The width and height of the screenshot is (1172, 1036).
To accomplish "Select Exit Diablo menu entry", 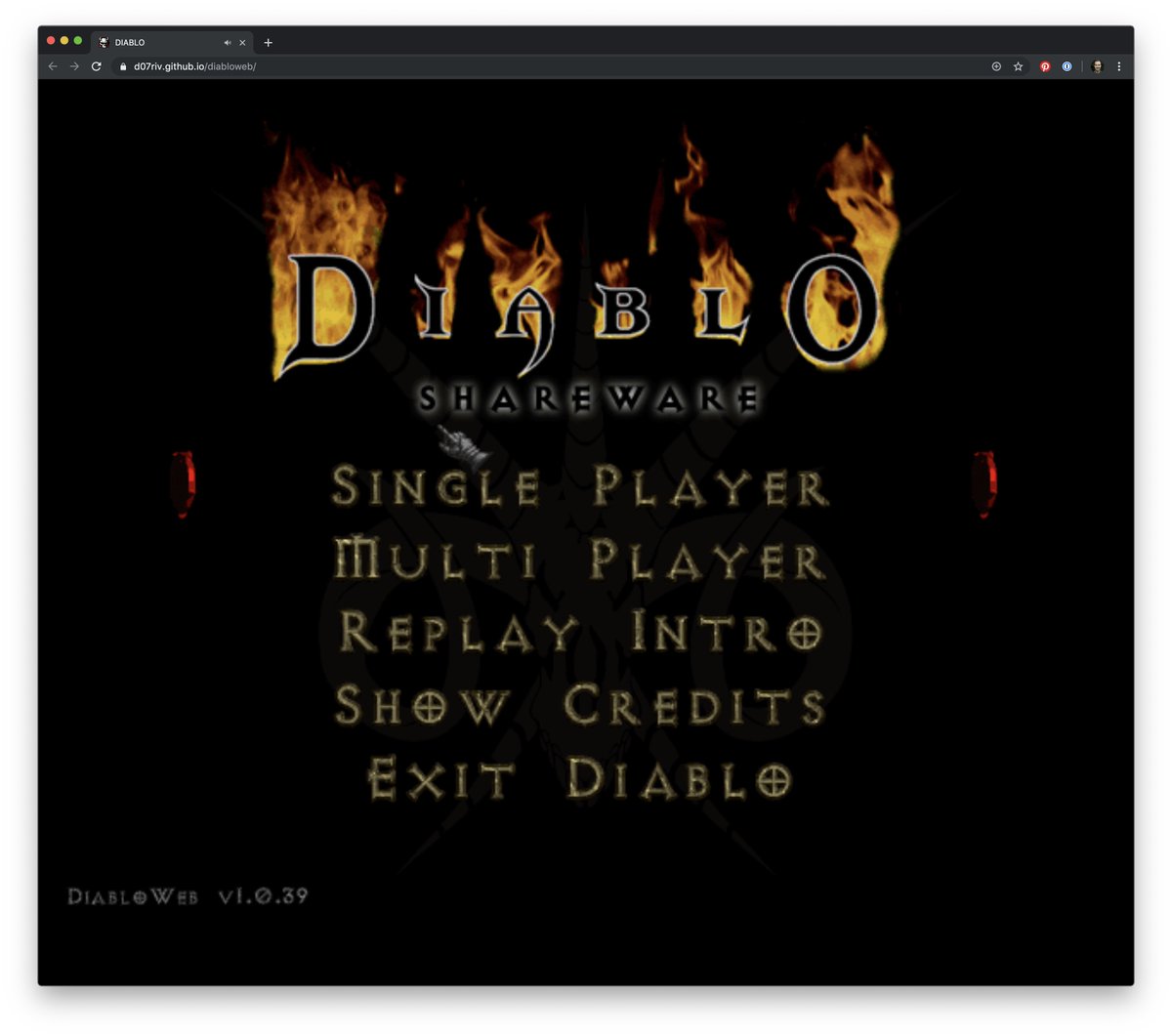I will pos(580,778).
